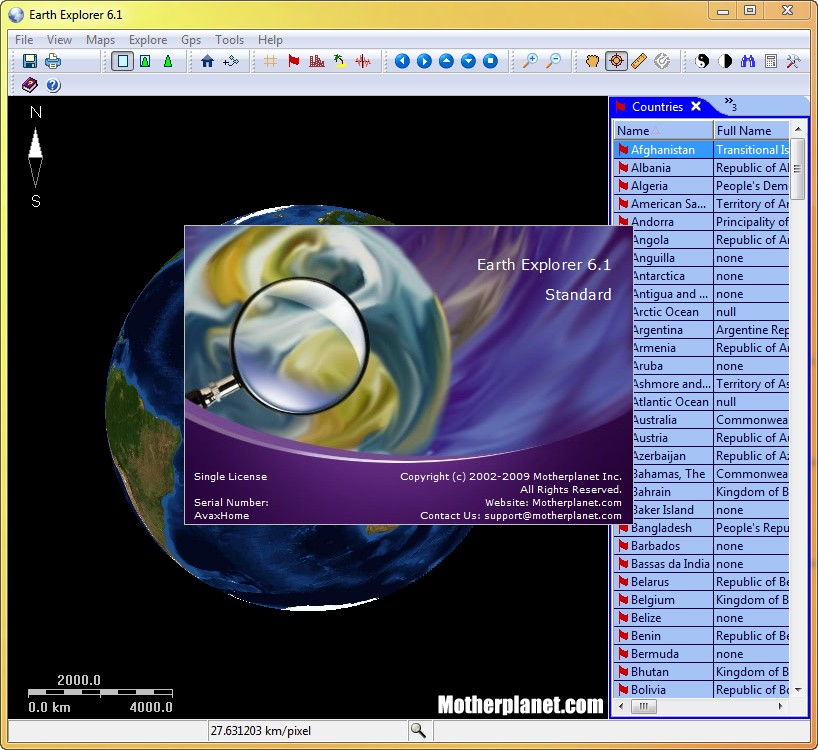This screenshot has width=818, height=750.
Task: Click the Home view icon
Action: click(208, 61)
